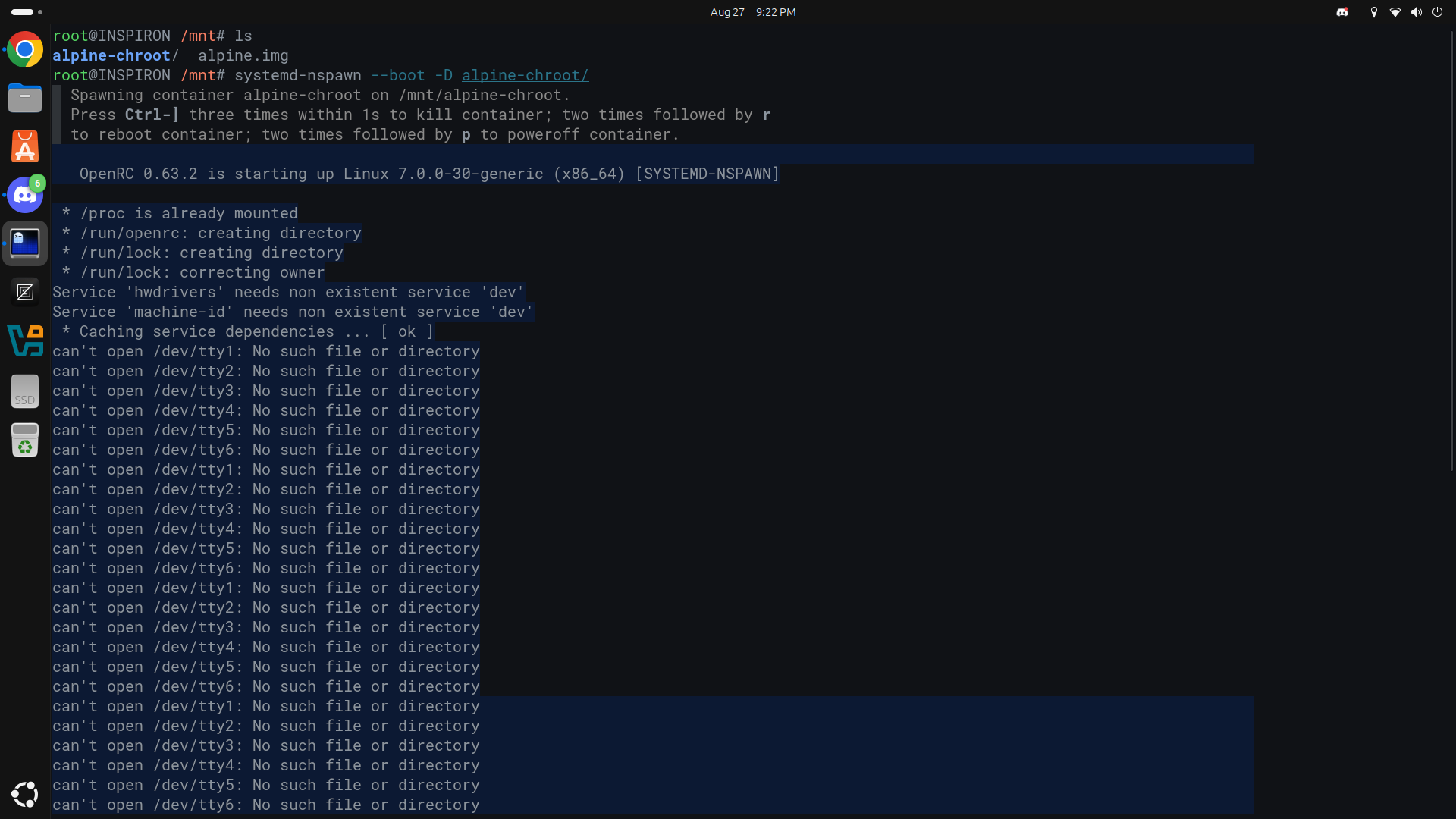Open the Trash in dock
Viewport: 1456px width, 819px height.
point(25,440)
